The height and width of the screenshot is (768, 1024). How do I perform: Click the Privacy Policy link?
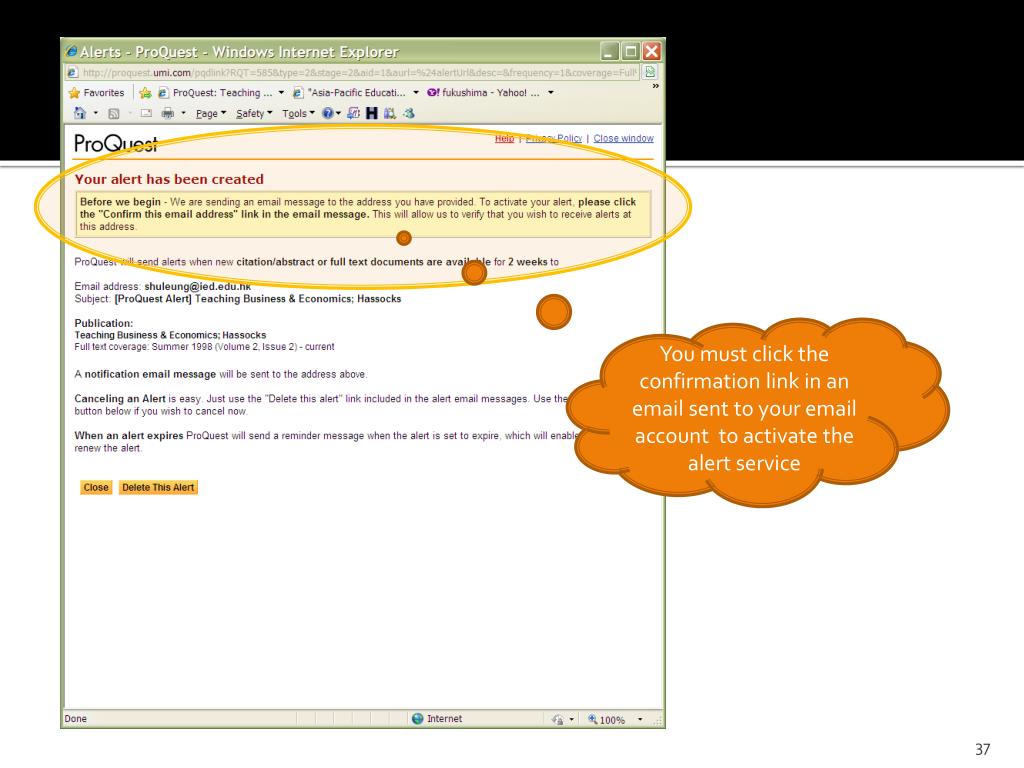pos(554,138)
